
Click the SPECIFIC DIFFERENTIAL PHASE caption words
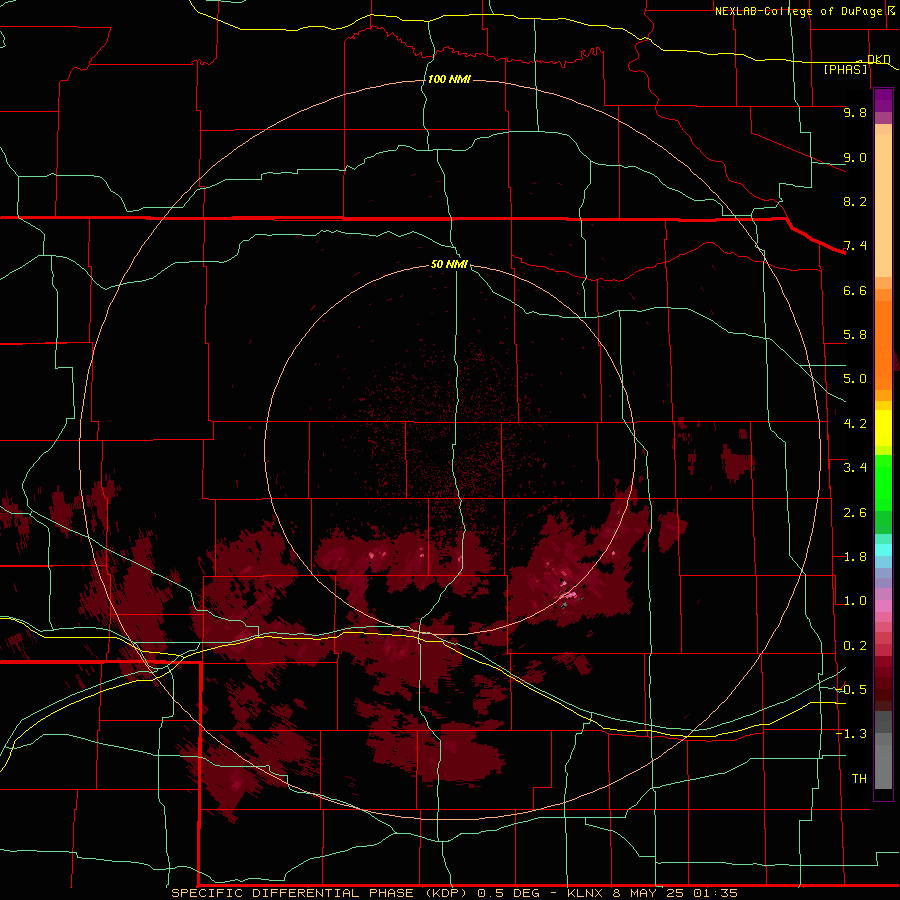click(292, 893)
